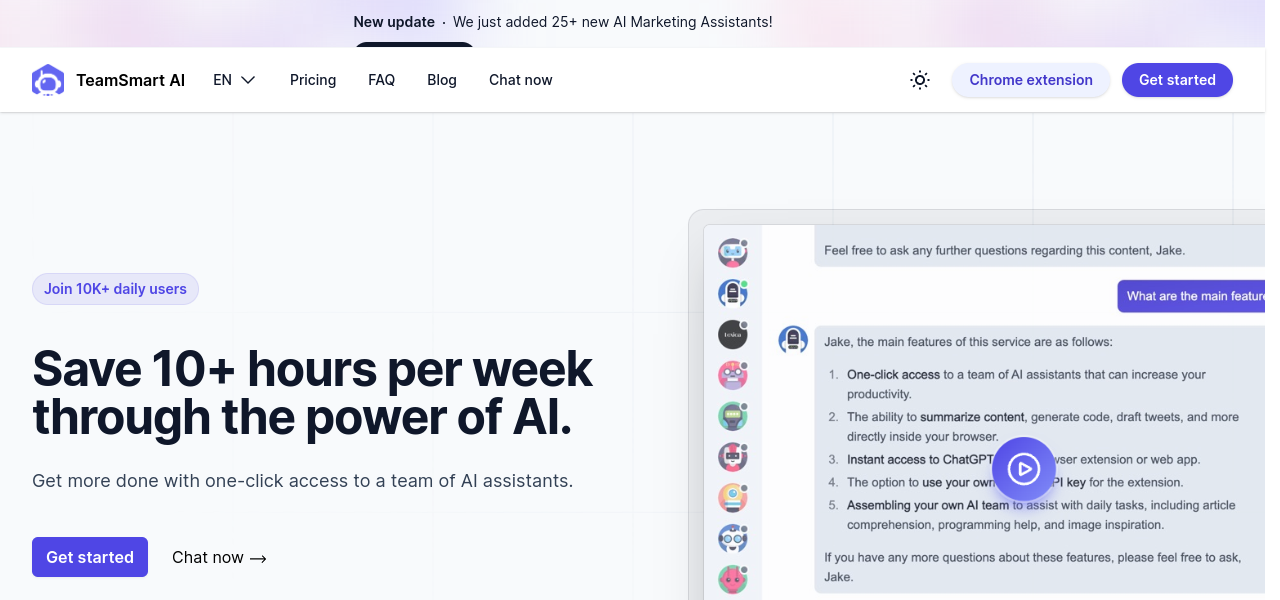This screenshot has height=600, width=1280.
Task: Click the Join 10K+ daily users badge
Action: click(115, 289)
